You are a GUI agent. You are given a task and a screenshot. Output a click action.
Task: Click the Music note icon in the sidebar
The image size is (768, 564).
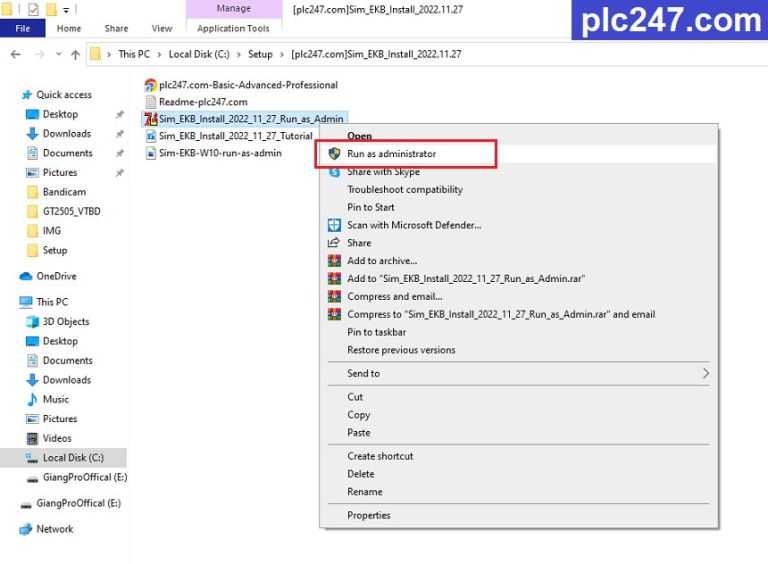32,400
